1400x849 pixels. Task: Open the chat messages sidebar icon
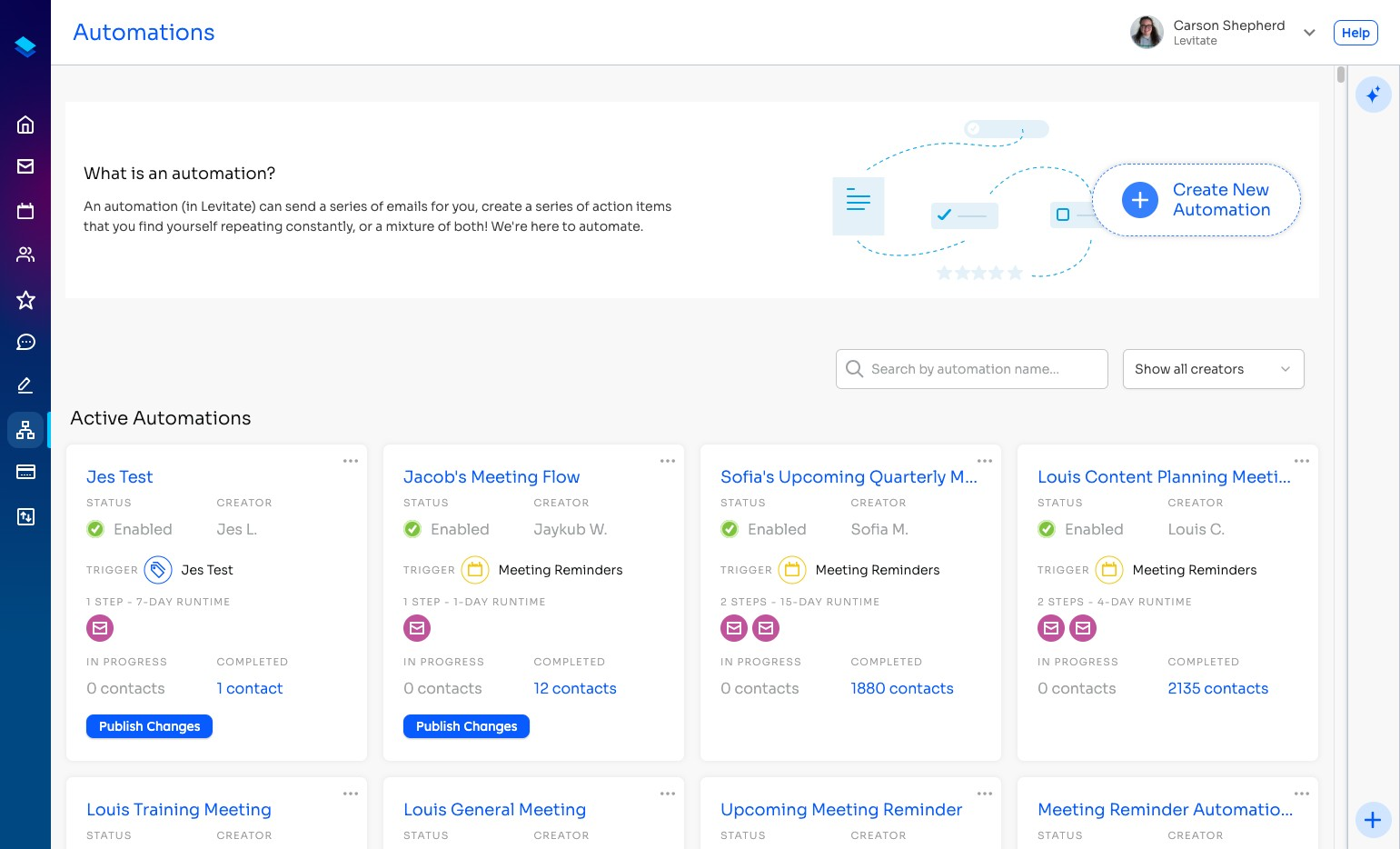point(25,342)
